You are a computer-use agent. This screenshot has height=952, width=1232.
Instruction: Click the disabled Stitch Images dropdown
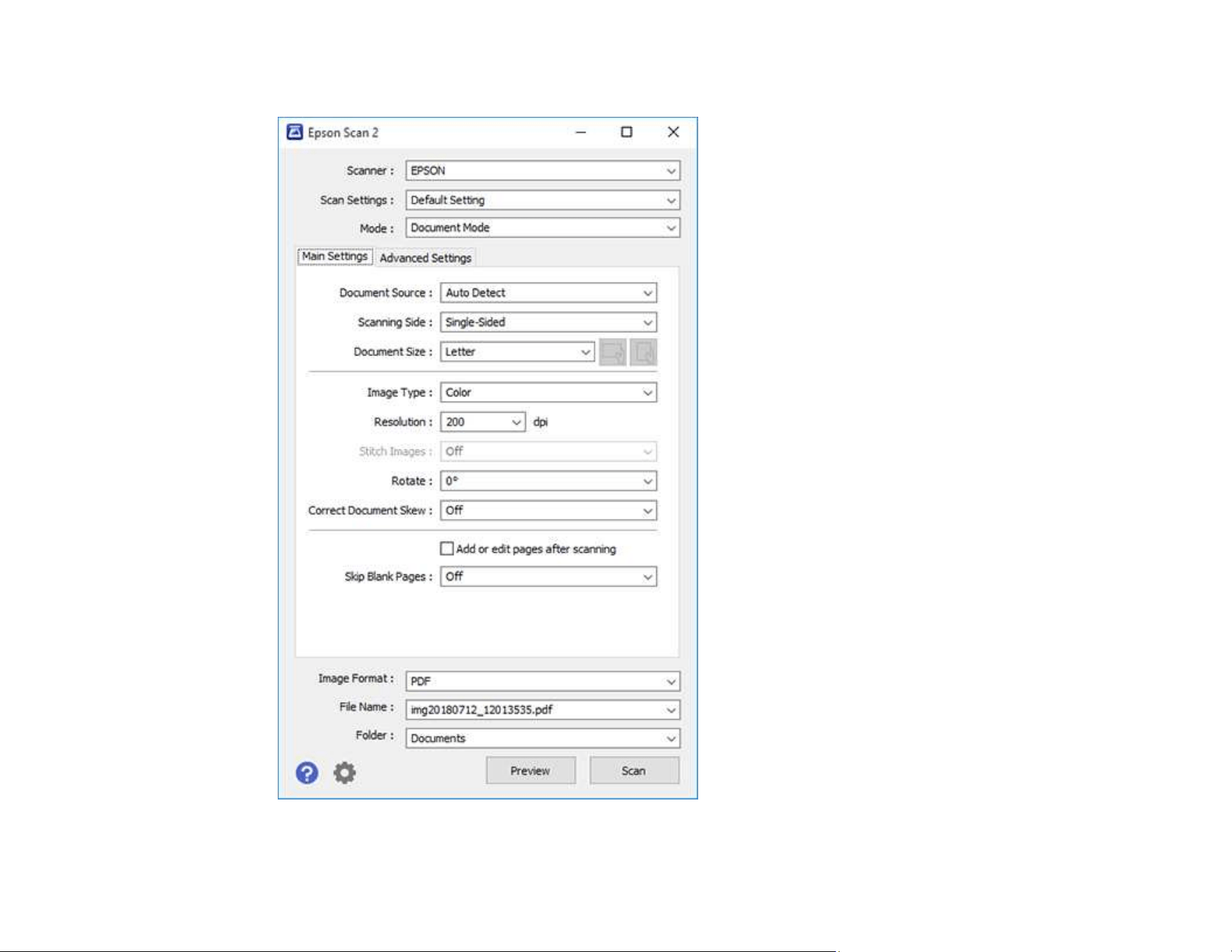[x=548, y=452]
